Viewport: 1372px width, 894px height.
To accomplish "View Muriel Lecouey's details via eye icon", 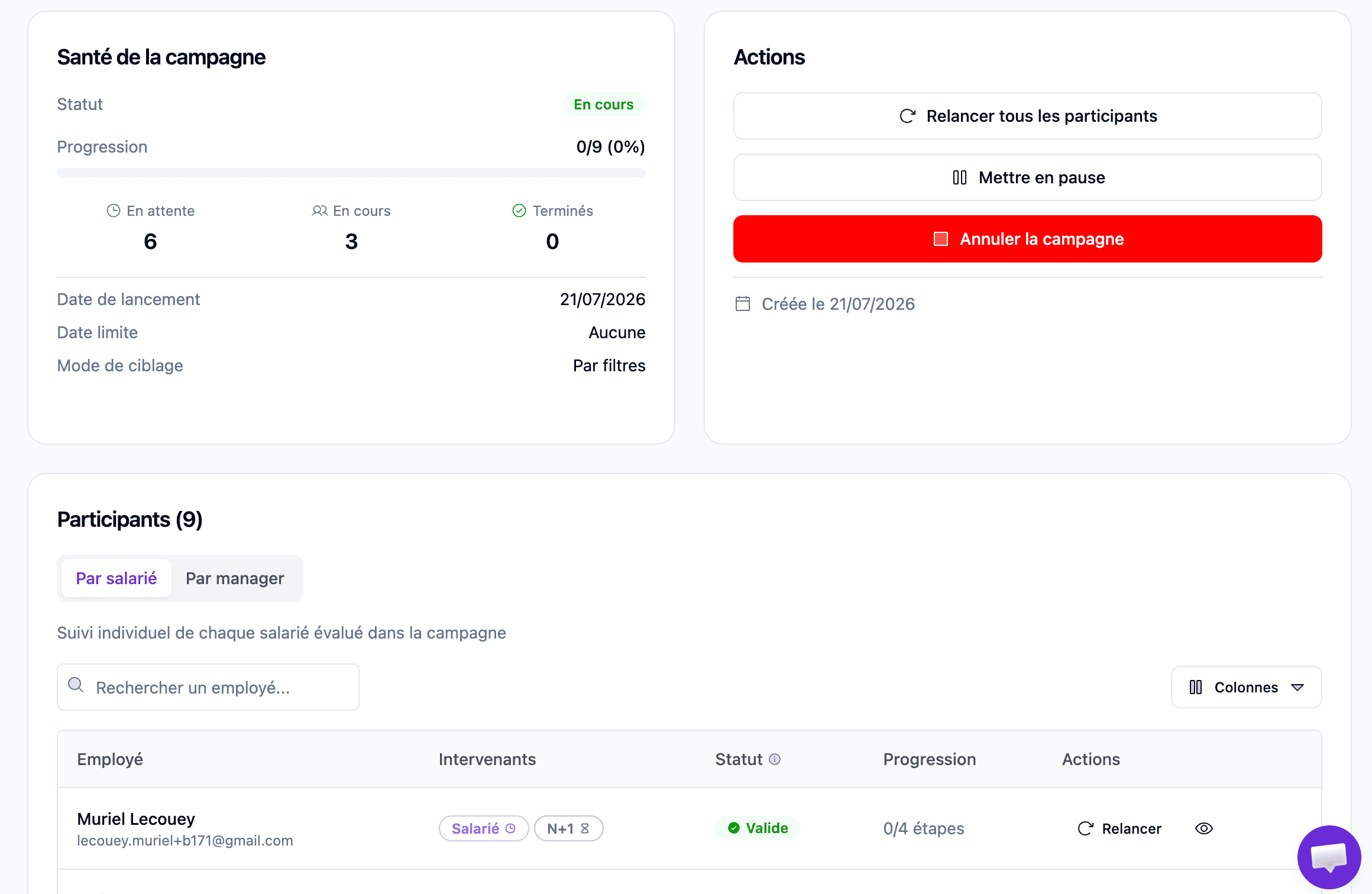I will point(1204,828).
